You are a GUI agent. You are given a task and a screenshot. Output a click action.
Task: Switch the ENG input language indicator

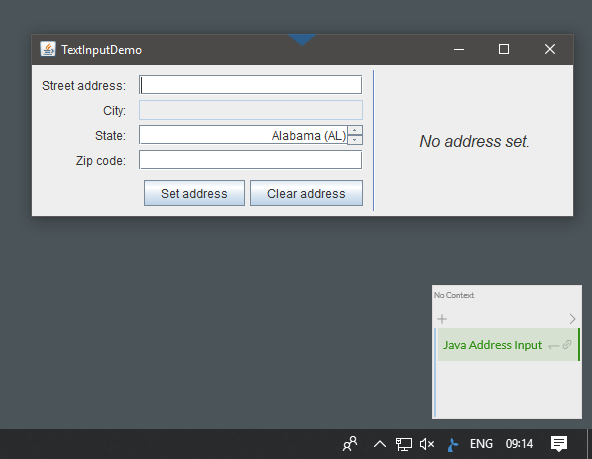click(x=481, y=444)
